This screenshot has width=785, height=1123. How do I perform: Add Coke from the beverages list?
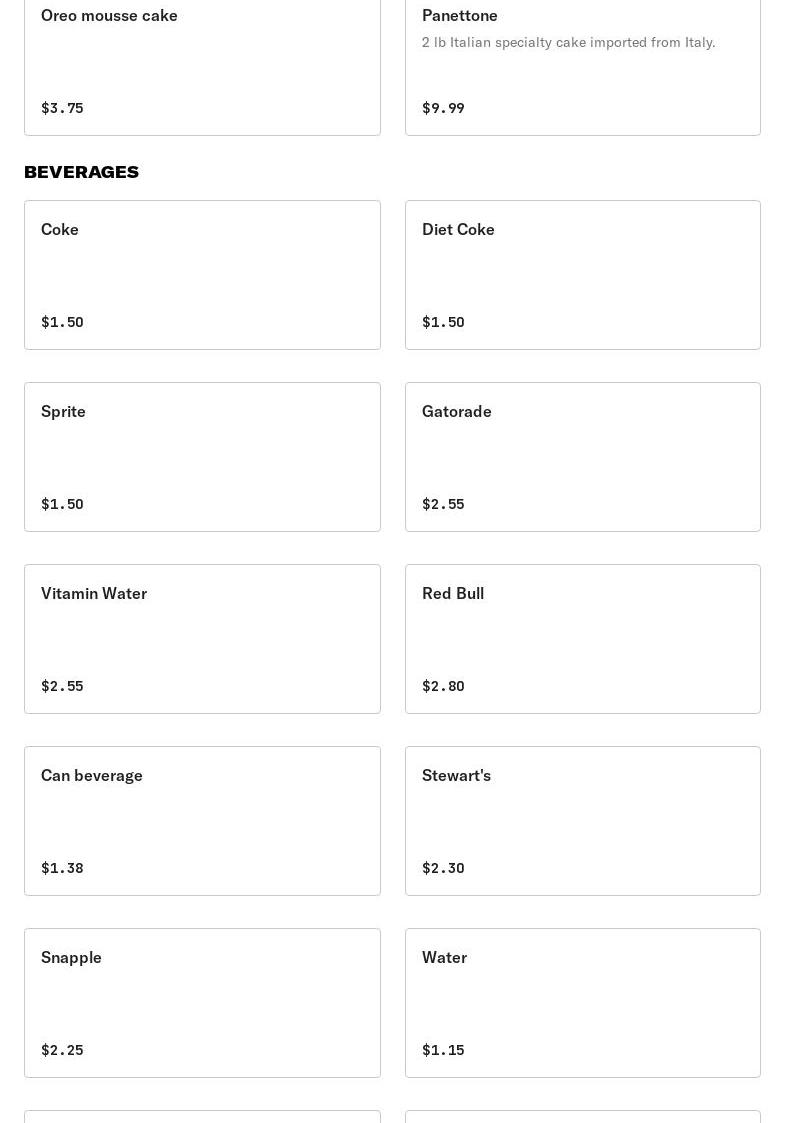click(x=202, y=274)
